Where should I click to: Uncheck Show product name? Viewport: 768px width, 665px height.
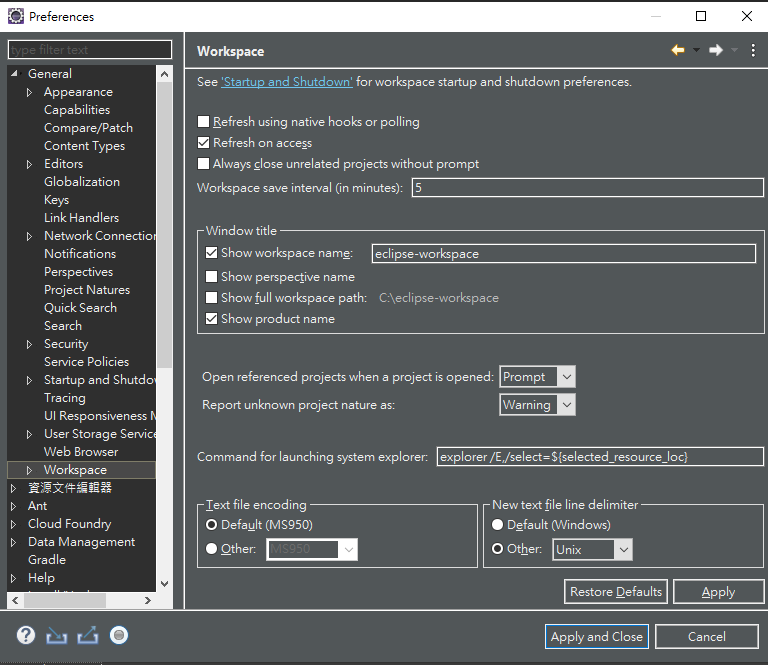(x=211, y=319)
